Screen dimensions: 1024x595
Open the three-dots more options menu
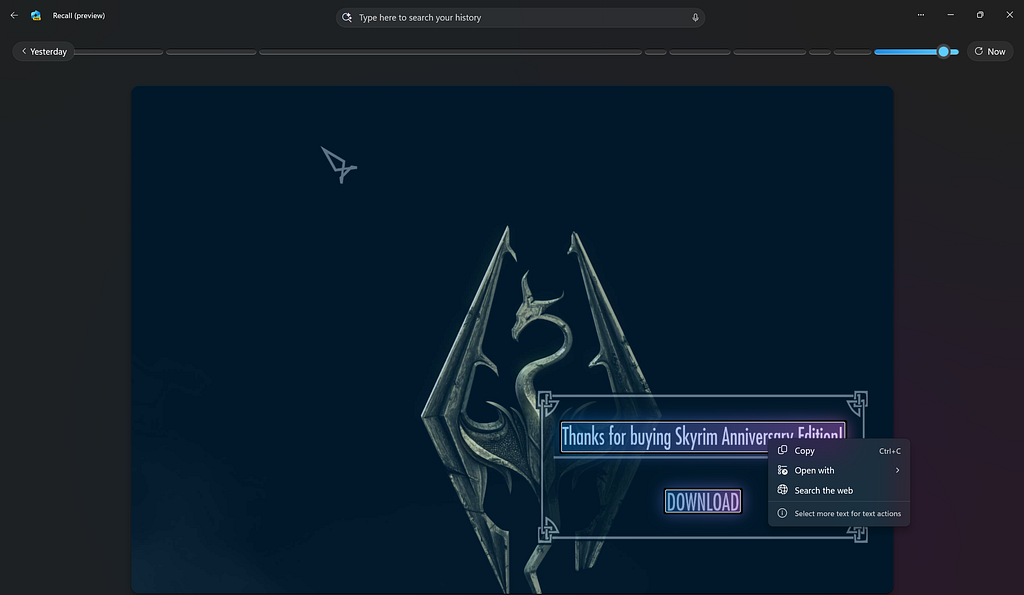point(921,15)
